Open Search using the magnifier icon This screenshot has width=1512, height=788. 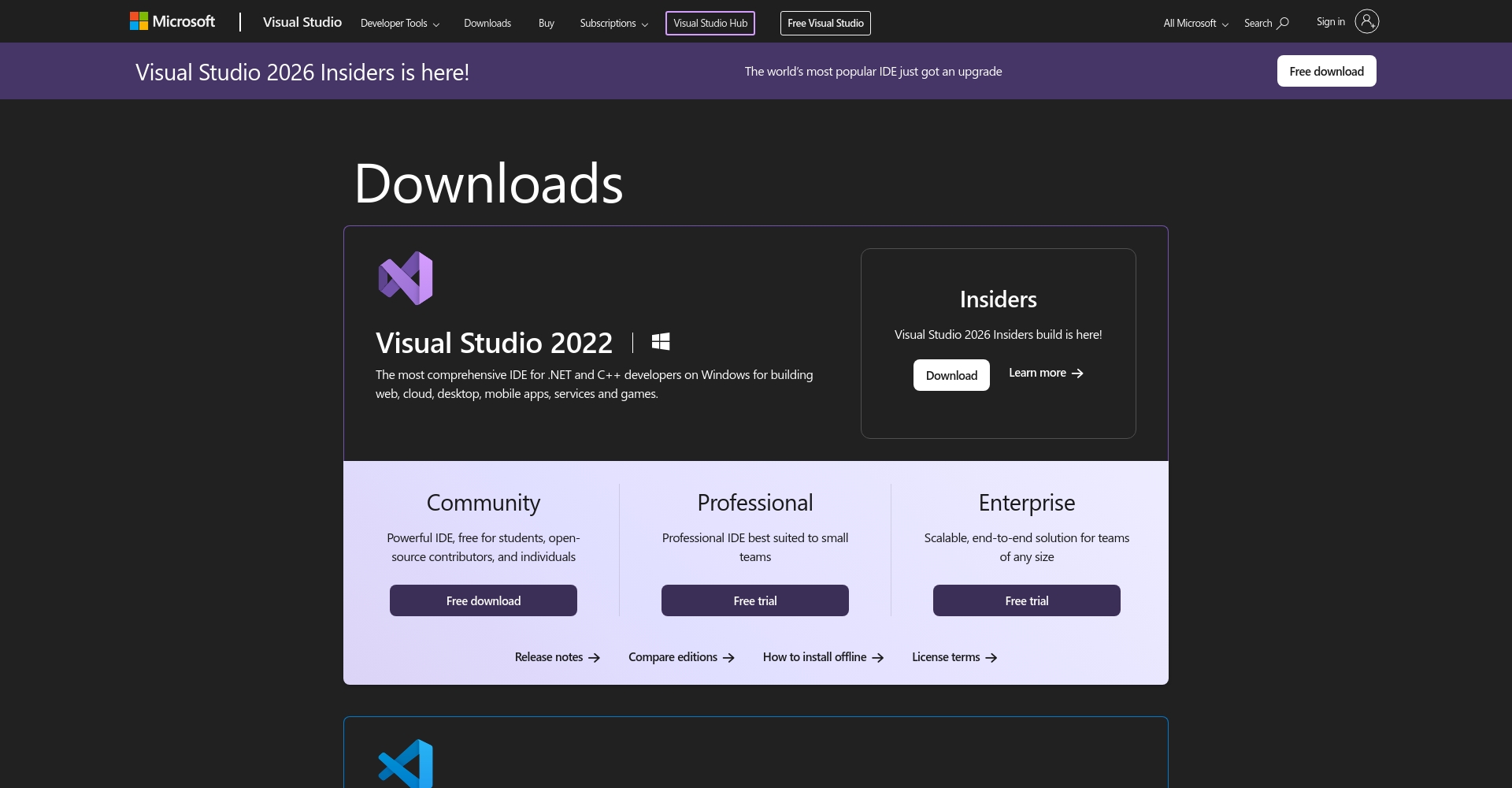point(1282,22)
